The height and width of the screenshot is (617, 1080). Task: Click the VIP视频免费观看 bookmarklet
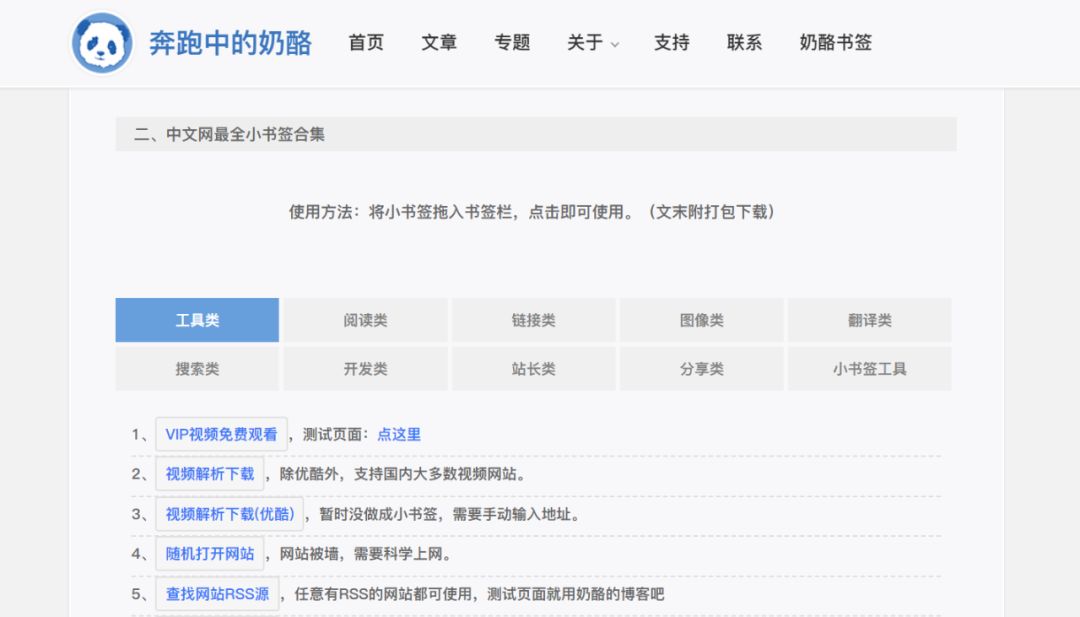[222, 434]
